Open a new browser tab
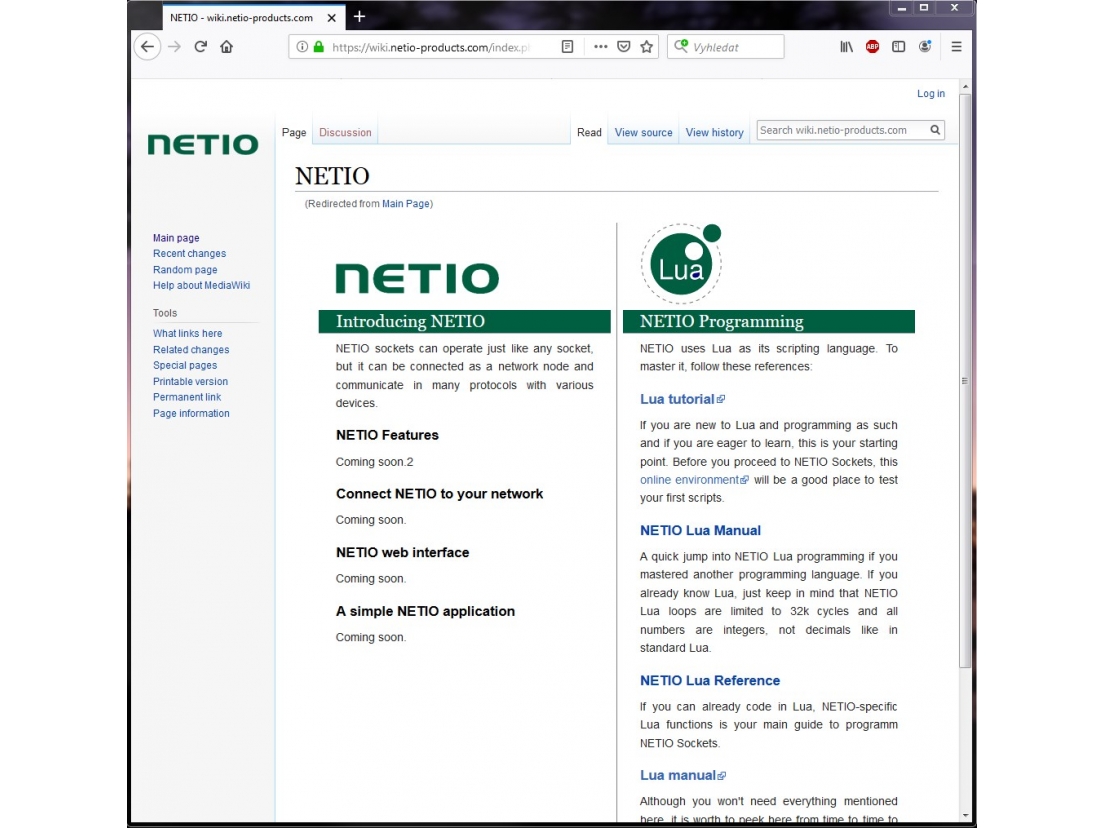Image resolution: width=1104 pixels, height=828 pixels. pos(360,16)
